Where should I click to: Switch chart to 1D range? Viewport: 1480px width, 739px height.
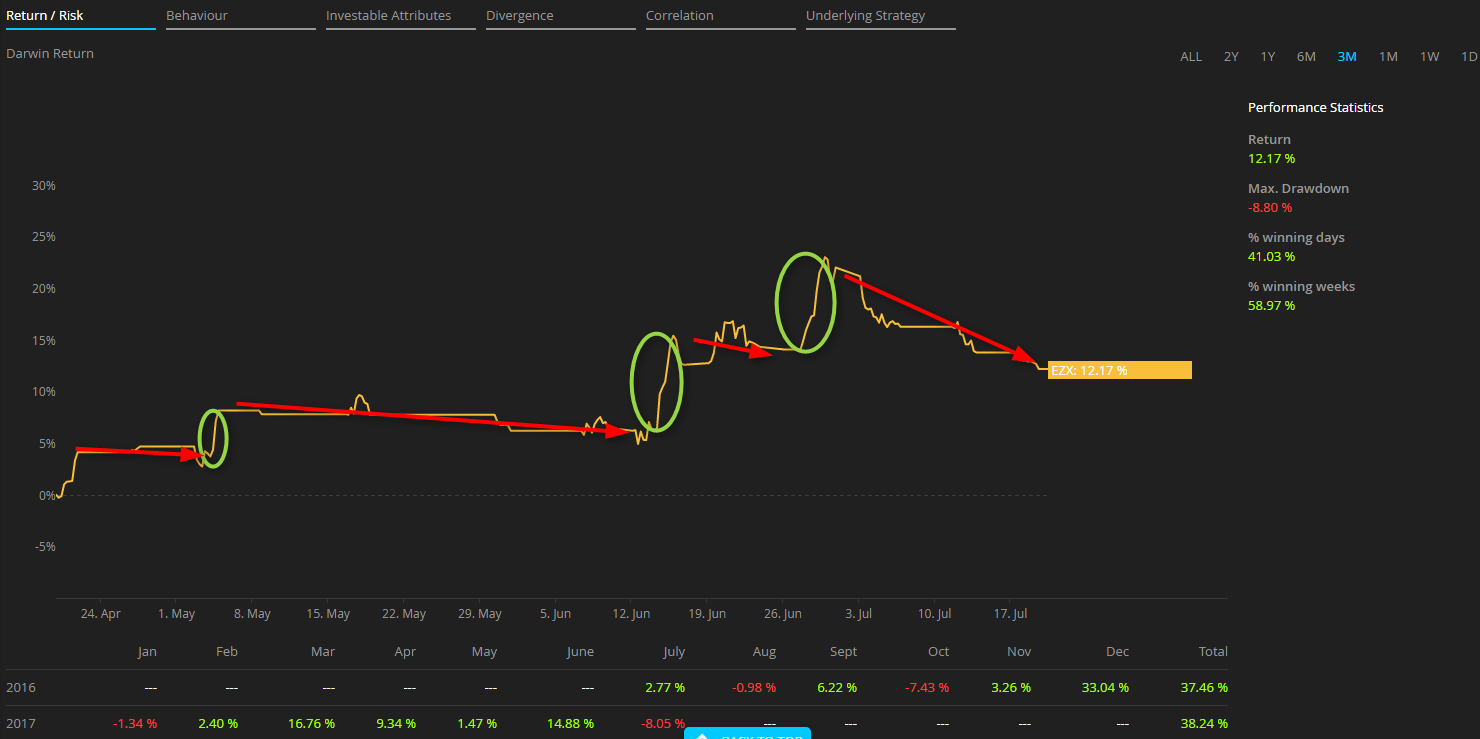[x=1469, y=56]
